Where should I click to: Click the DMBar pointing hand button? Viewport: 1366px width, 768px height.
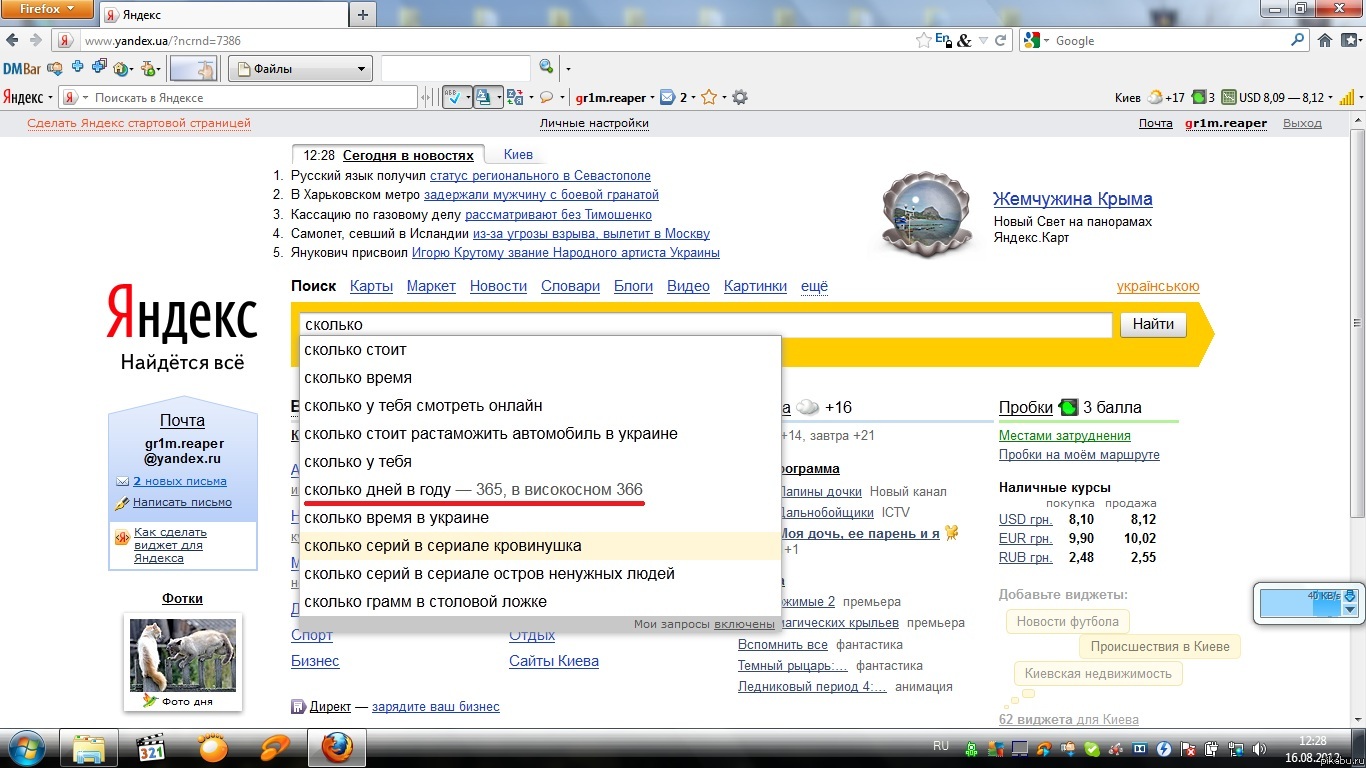(x=194, y=69)
